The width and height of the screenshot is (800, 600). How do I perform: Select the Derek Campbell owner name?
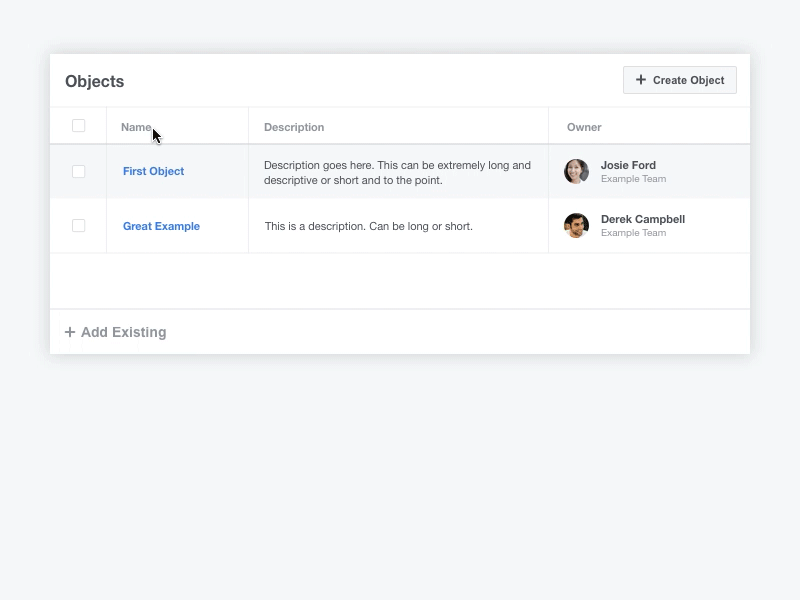point(642,219)
